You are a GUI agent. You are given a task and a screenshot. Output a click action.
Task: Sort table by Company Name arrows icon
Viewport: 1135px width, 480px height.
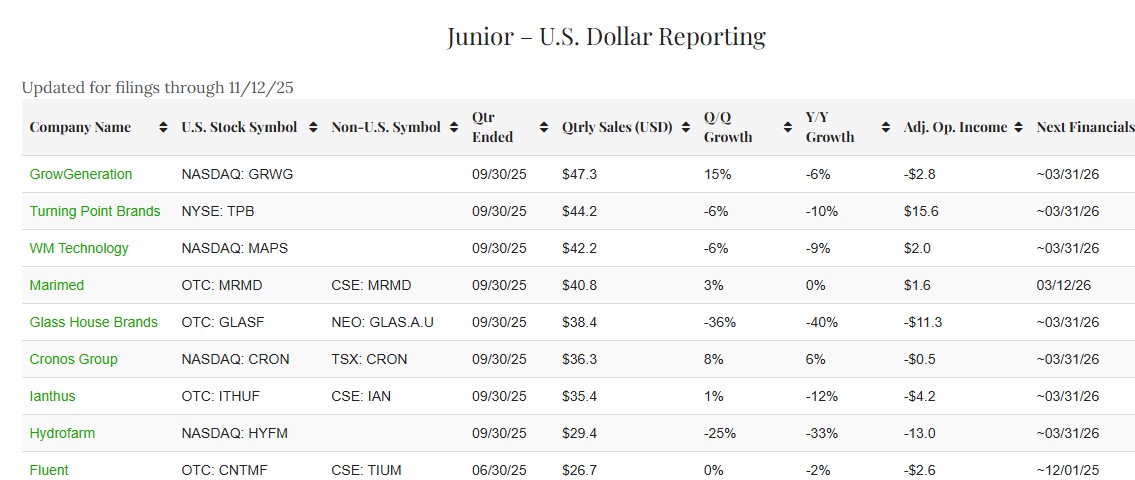(x=164, y=128)
